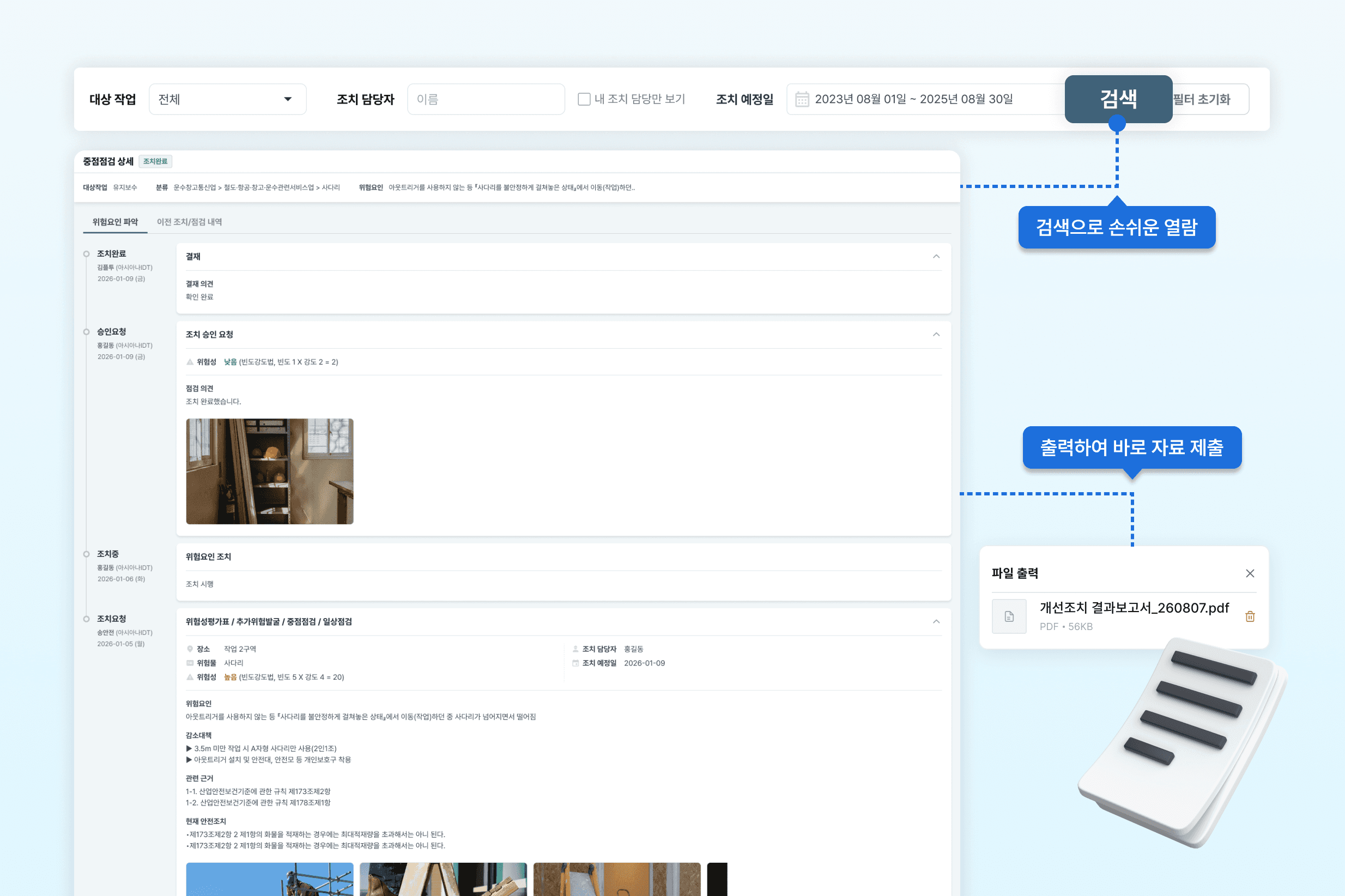The width and height of the screenshot is (1345, 896).
Task: Collapse the 위험성평가표 section chevron
Action: coord(936,622)
